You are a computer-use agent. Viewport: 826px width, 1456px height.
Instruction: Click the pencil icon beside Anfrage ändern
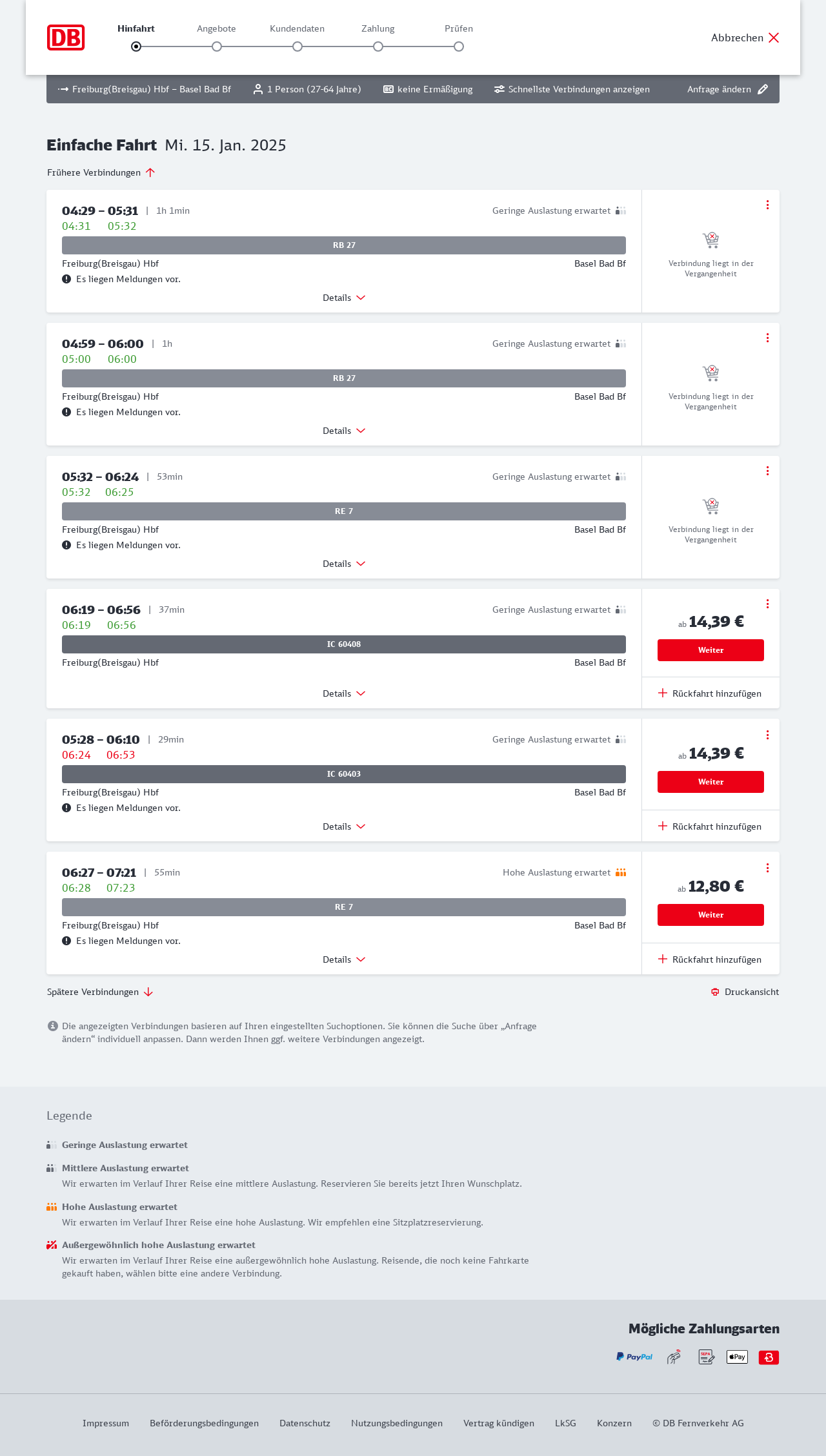763,89
